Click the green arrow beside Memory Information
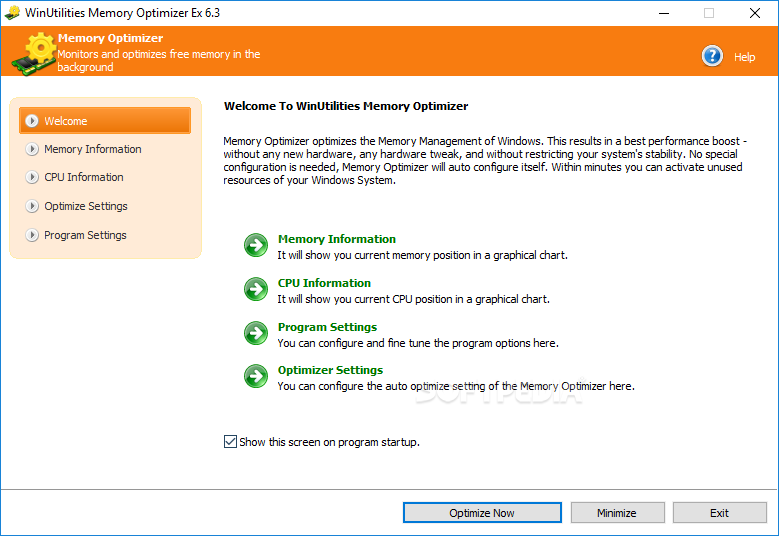Screen dimensions: 779x536 pos(256,245)
